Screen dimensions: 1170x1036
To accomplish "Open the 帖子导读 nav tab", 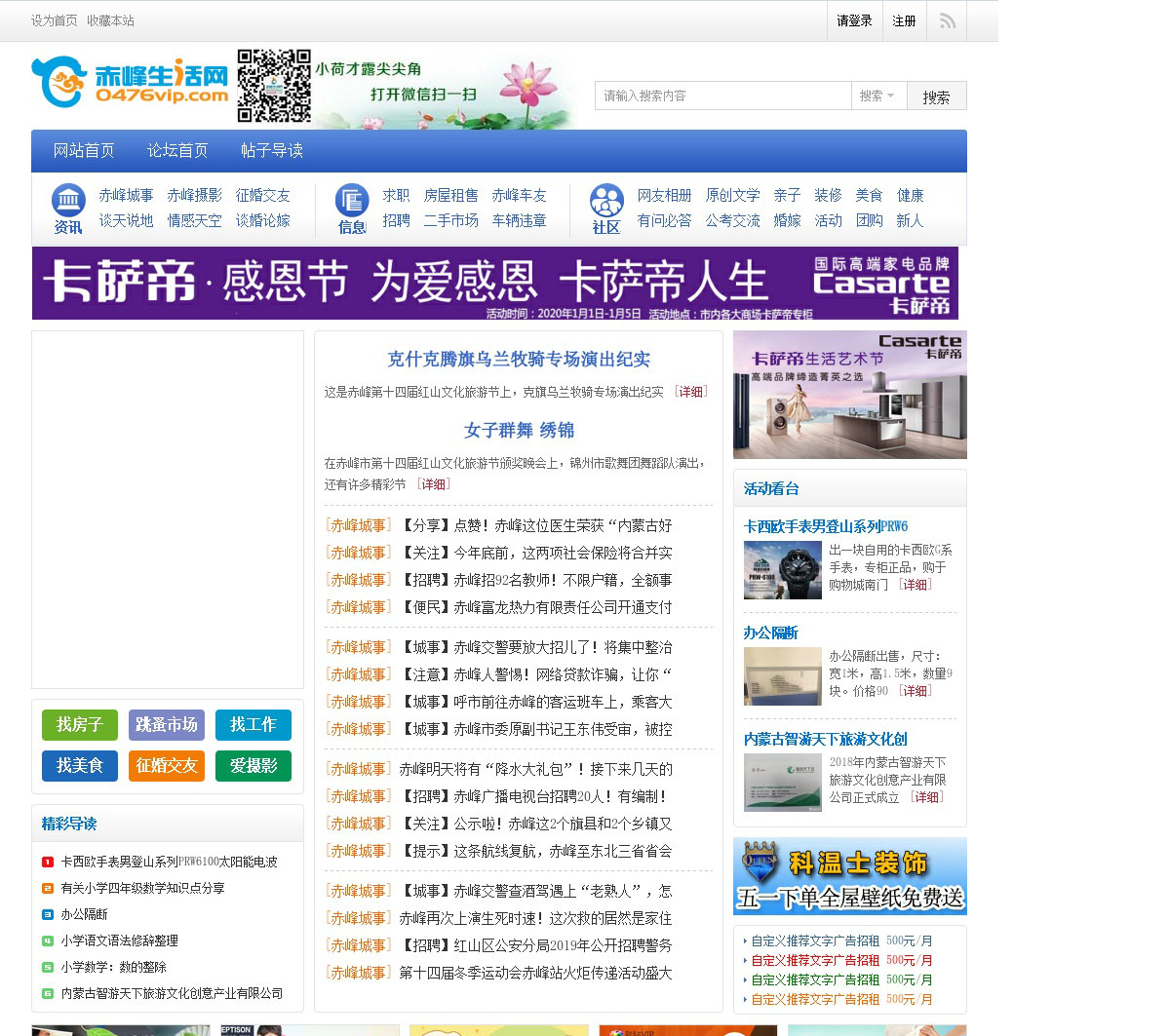I will pyautogui.click(x=272, y=151).
